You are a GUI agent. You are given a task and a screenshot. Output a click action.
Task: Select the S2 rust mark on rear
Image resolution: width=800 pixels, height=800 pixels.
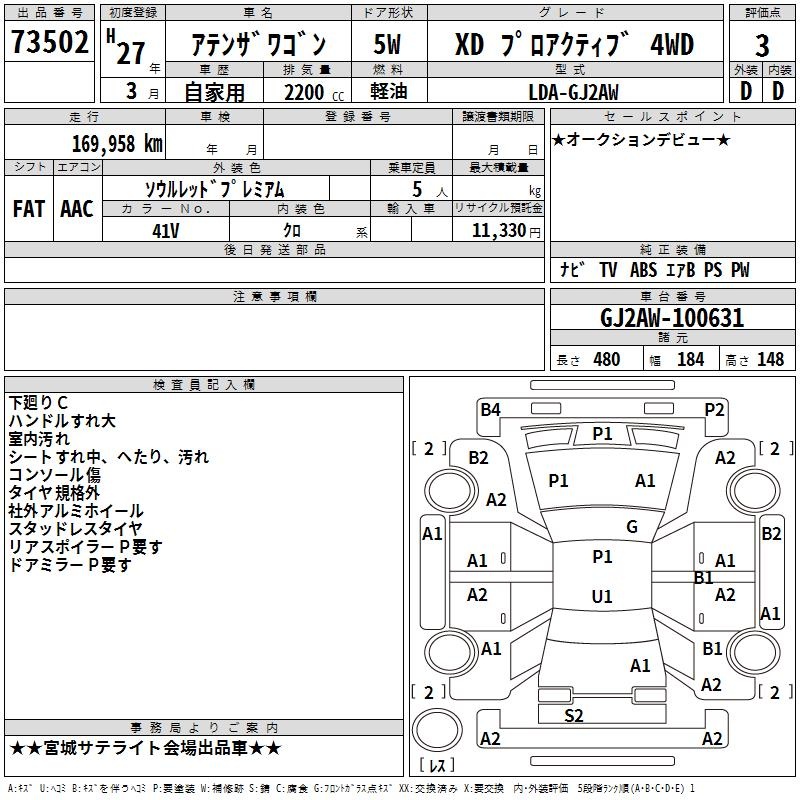(x=574, y=715)
